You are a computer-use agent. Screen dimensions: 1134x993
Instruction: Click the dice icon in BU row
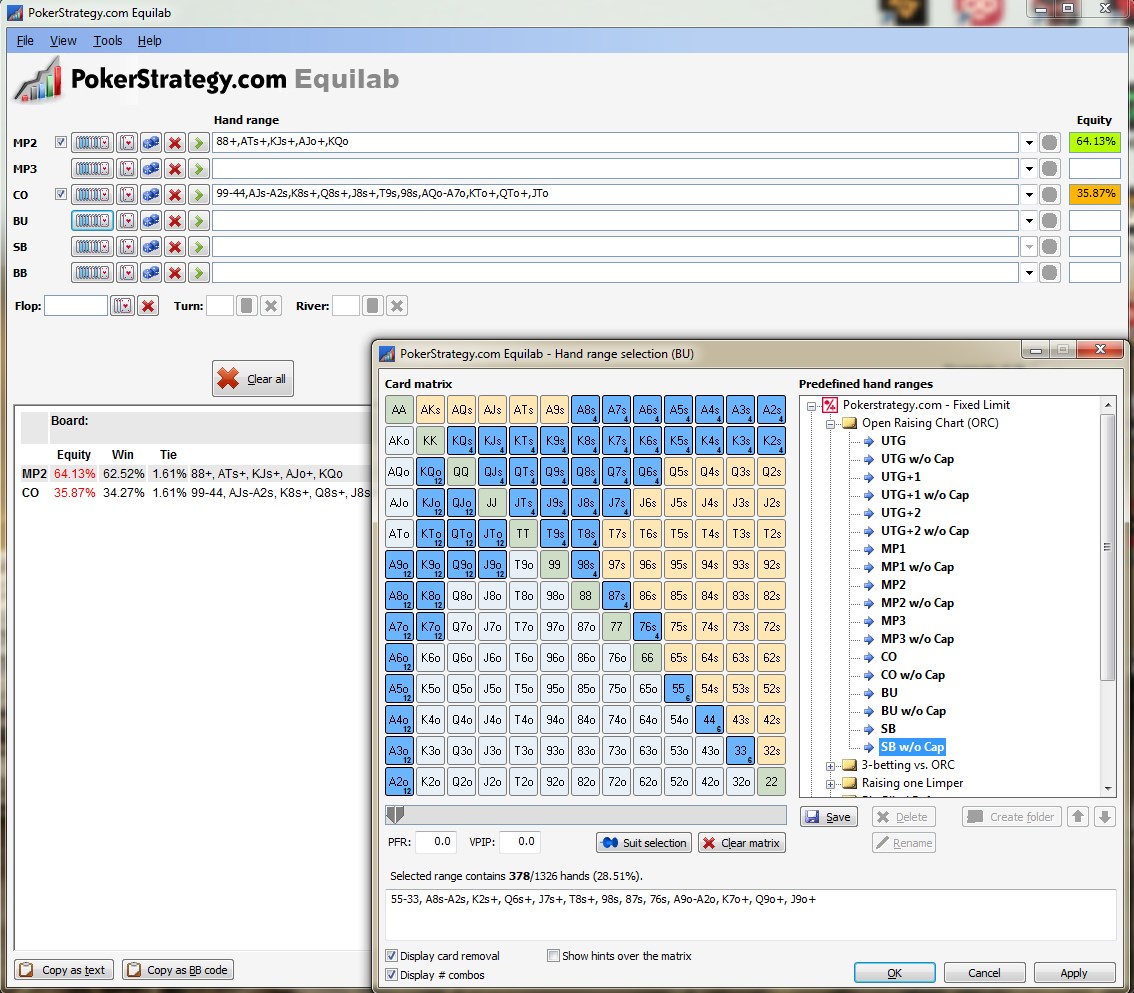tap(150, 221)
